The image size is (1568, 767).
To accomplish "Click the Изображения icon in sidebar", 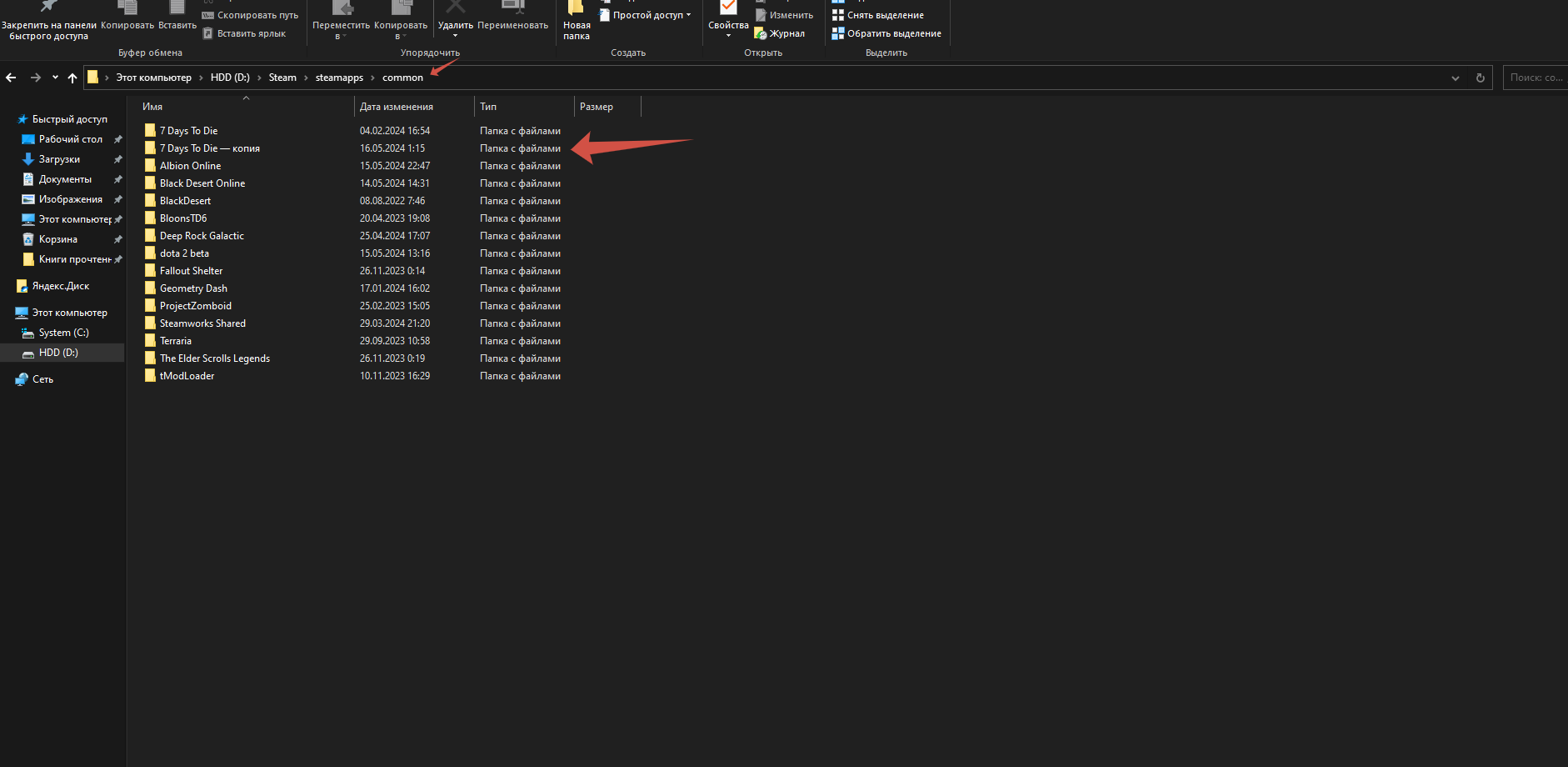I will [28, 199].
